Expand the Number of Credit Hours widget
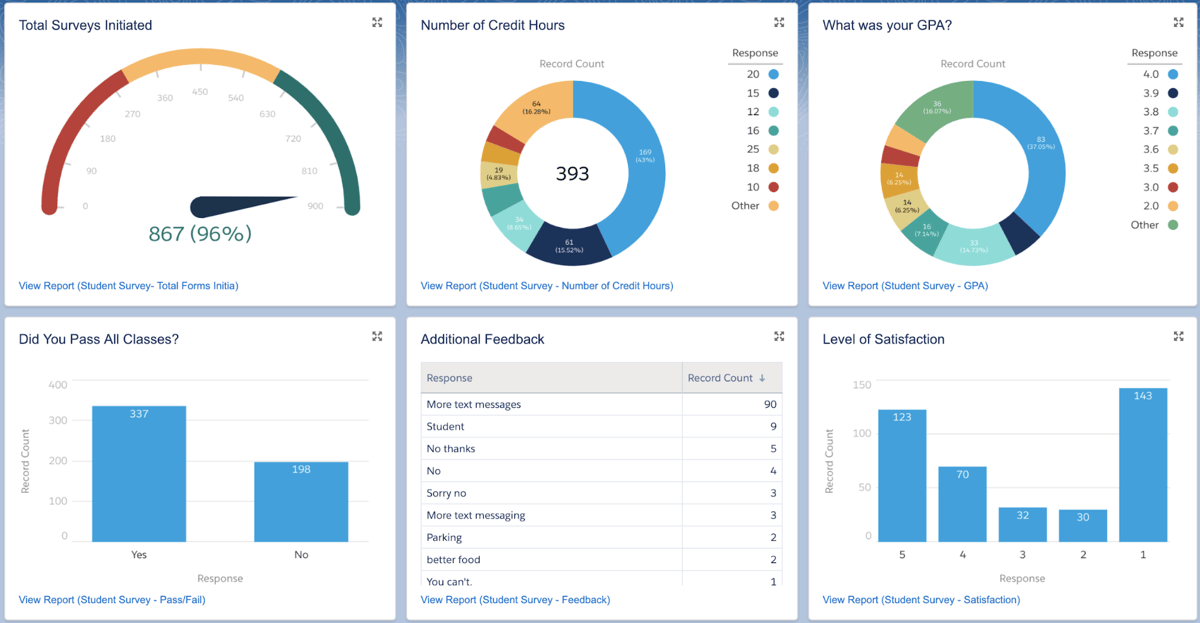This screenshot has width=1200, height=623. (779, 22)
